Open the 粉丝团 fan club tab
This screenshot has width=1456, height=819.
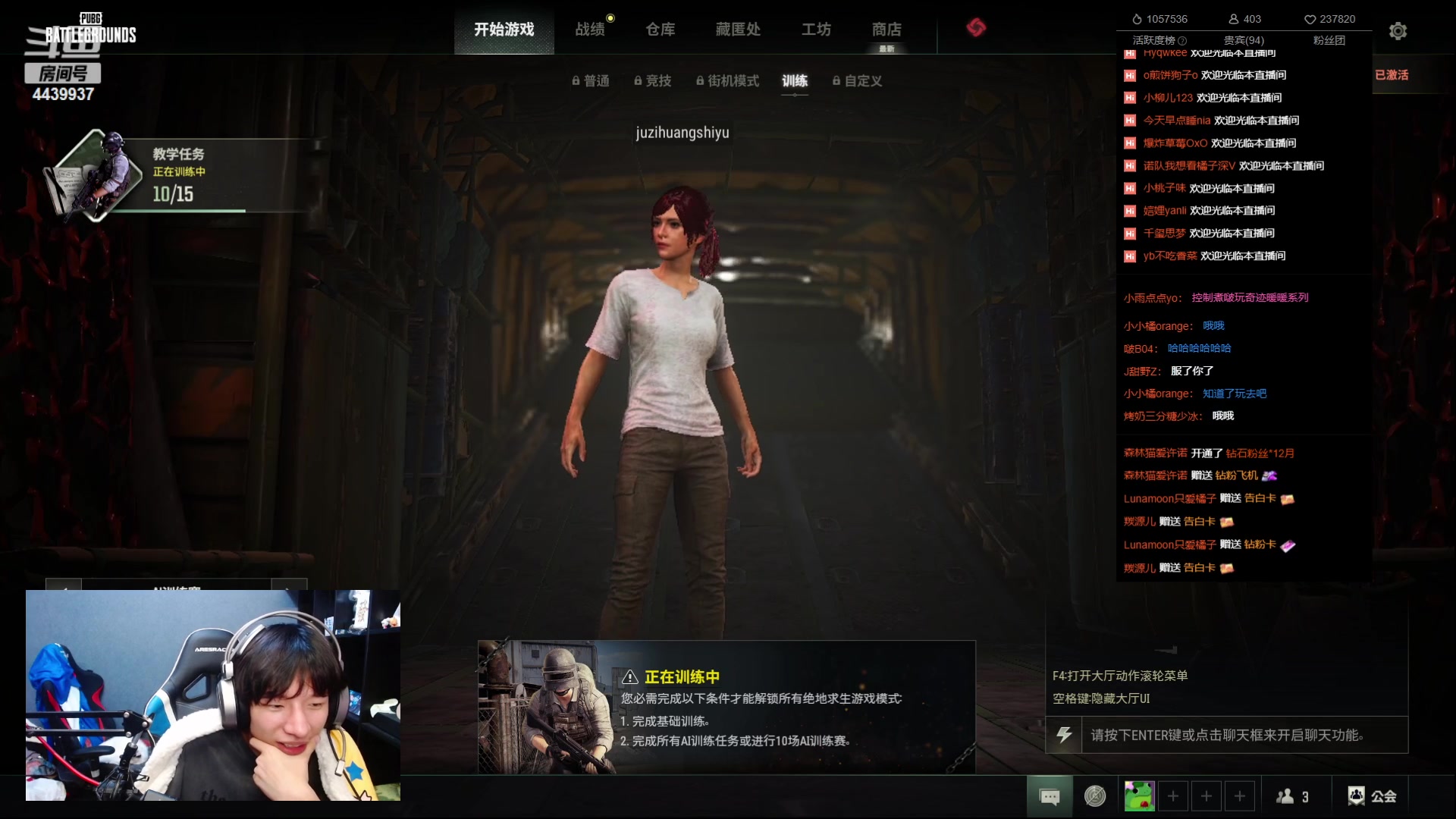pyautogui.click(x=1329, y=40)
